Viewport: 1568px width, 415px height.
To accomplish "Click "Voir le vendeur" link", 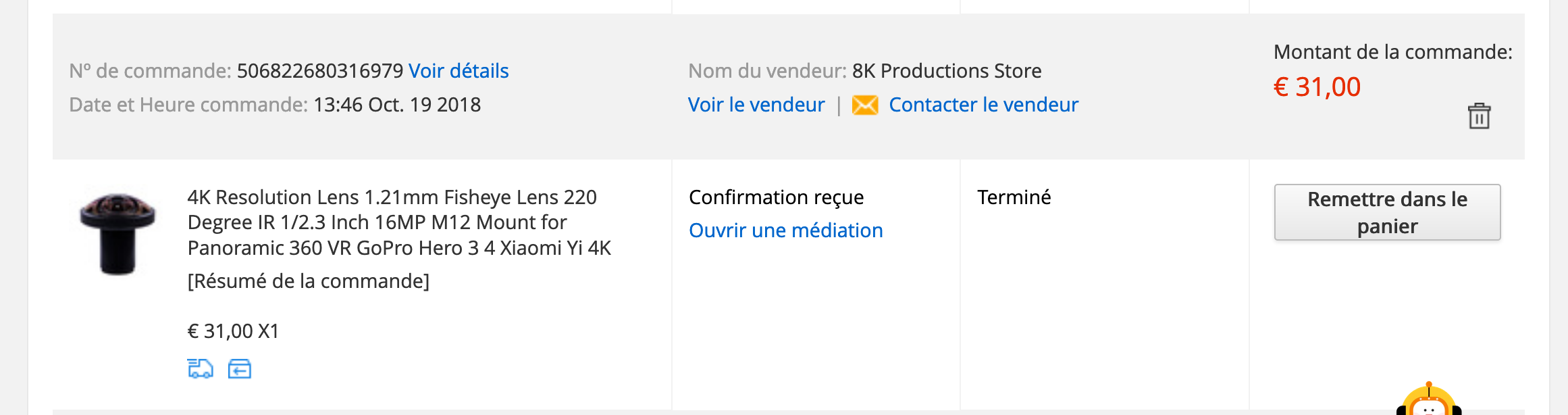I will [x=756, y=105].
